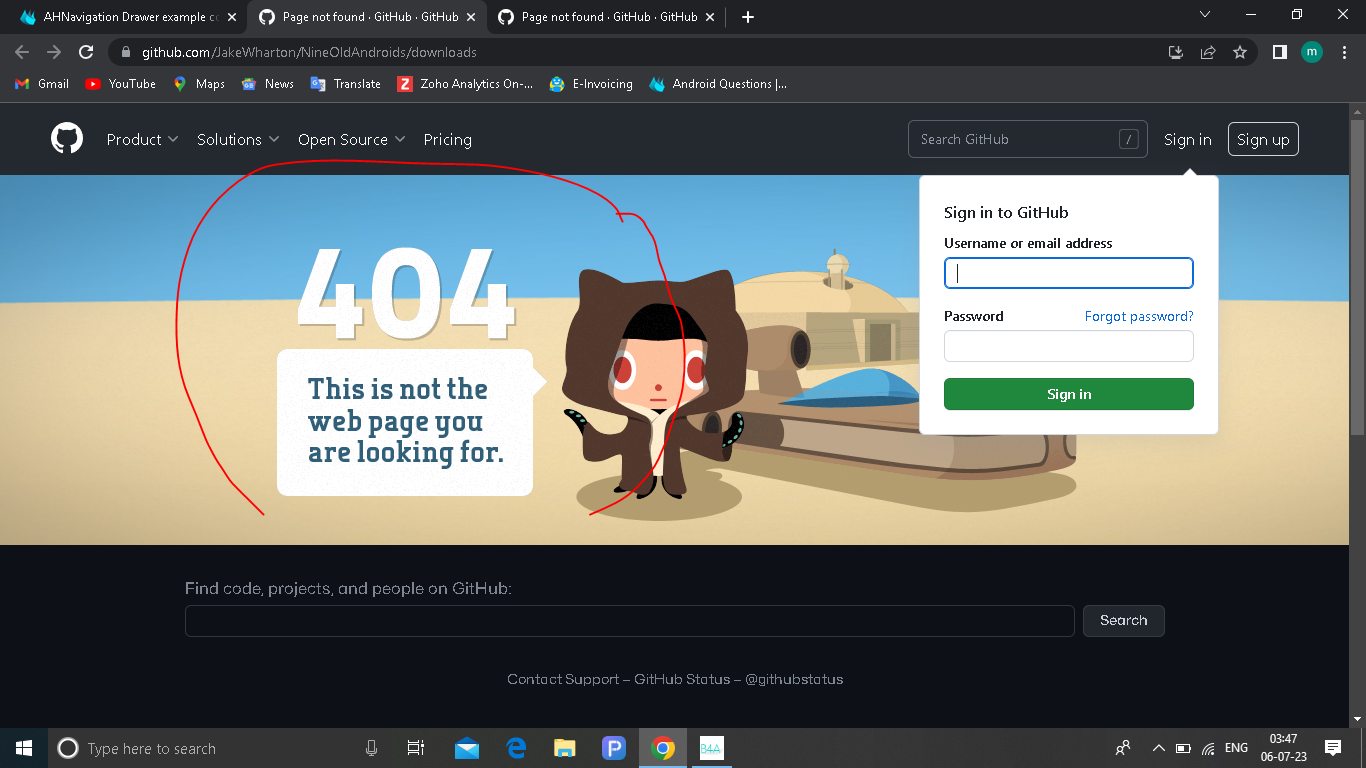Bookmark this page with the star icon
This screenshot has height=768, width=1366.
1240,52
